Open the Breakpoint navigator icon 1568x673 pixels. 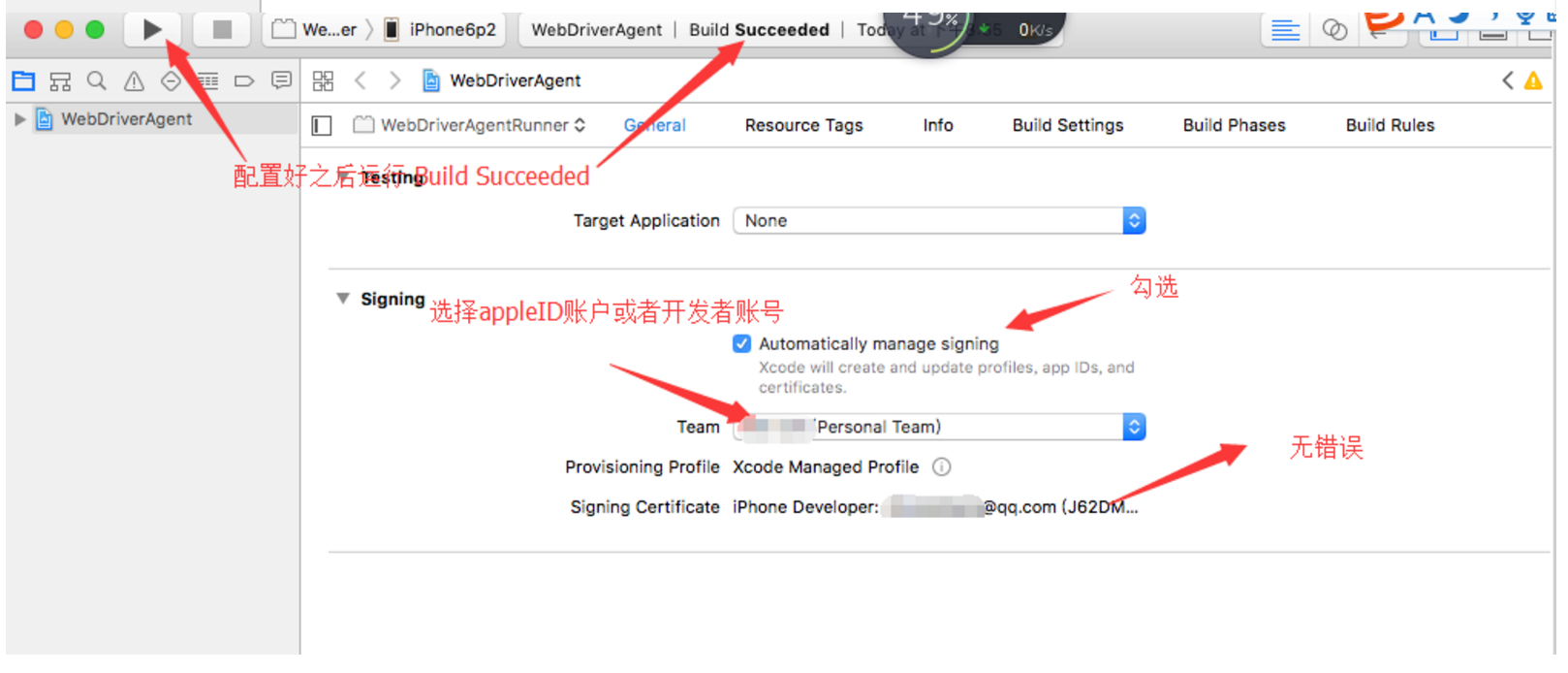click(244, 80)
